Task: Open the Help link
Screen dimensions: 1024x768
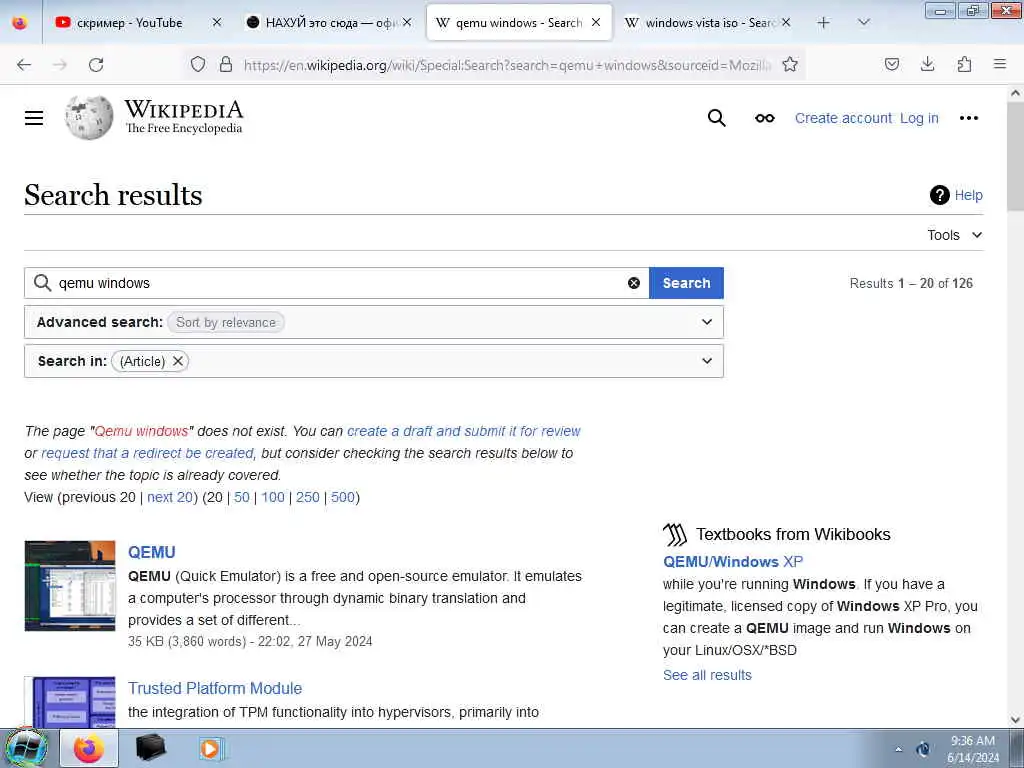Action: pos(968,195)
